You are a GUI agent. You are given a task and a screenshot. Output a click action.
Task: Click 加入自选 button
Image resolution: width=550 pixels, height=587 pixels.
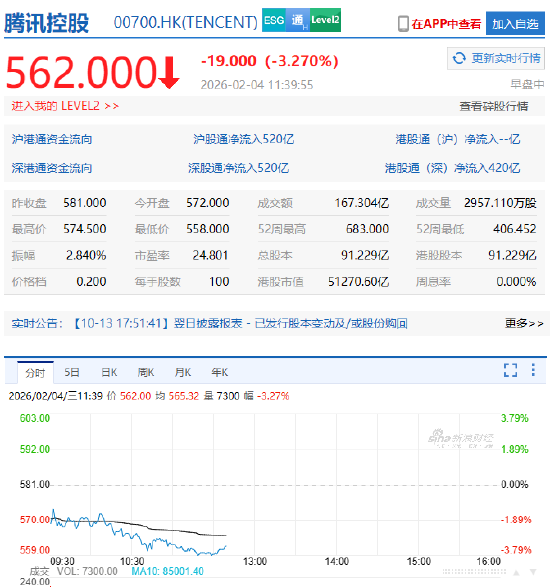(515, 23)
